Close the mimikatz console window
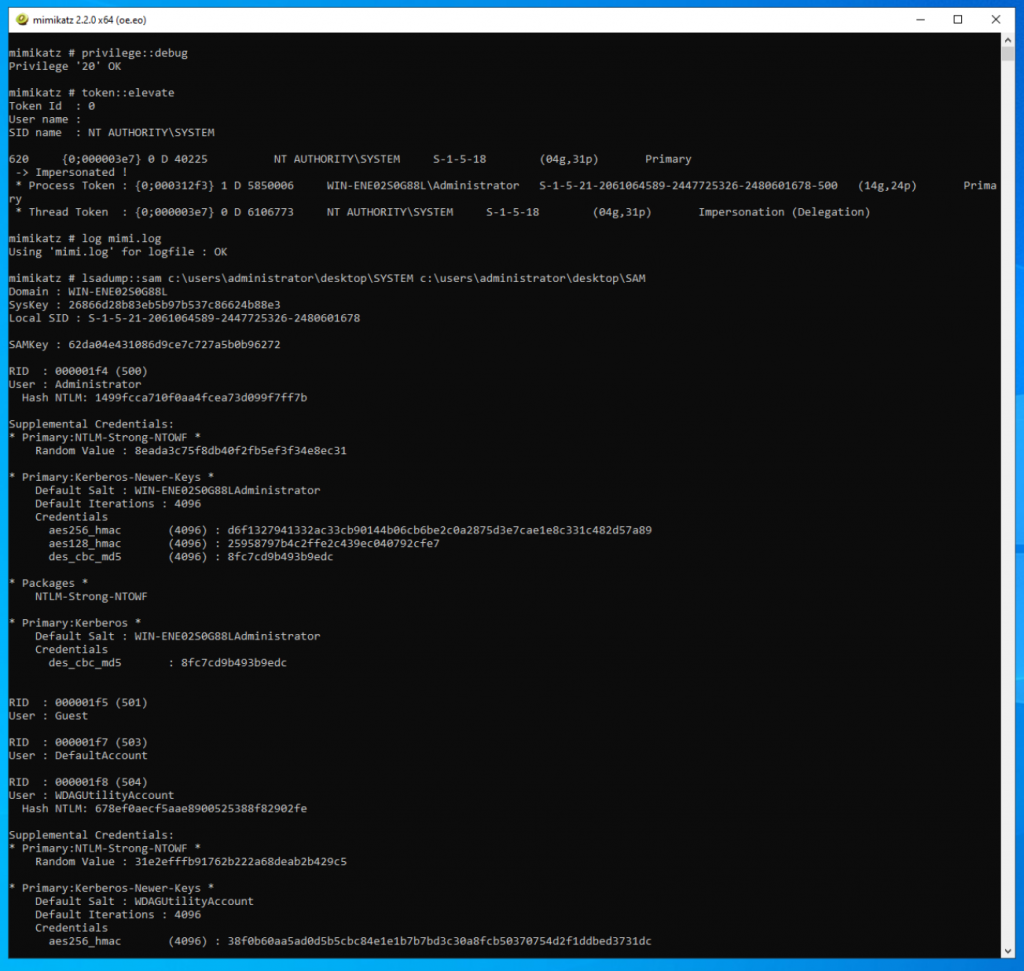The width and height of the screenshot is (1024, 971). tap(995, 20)
